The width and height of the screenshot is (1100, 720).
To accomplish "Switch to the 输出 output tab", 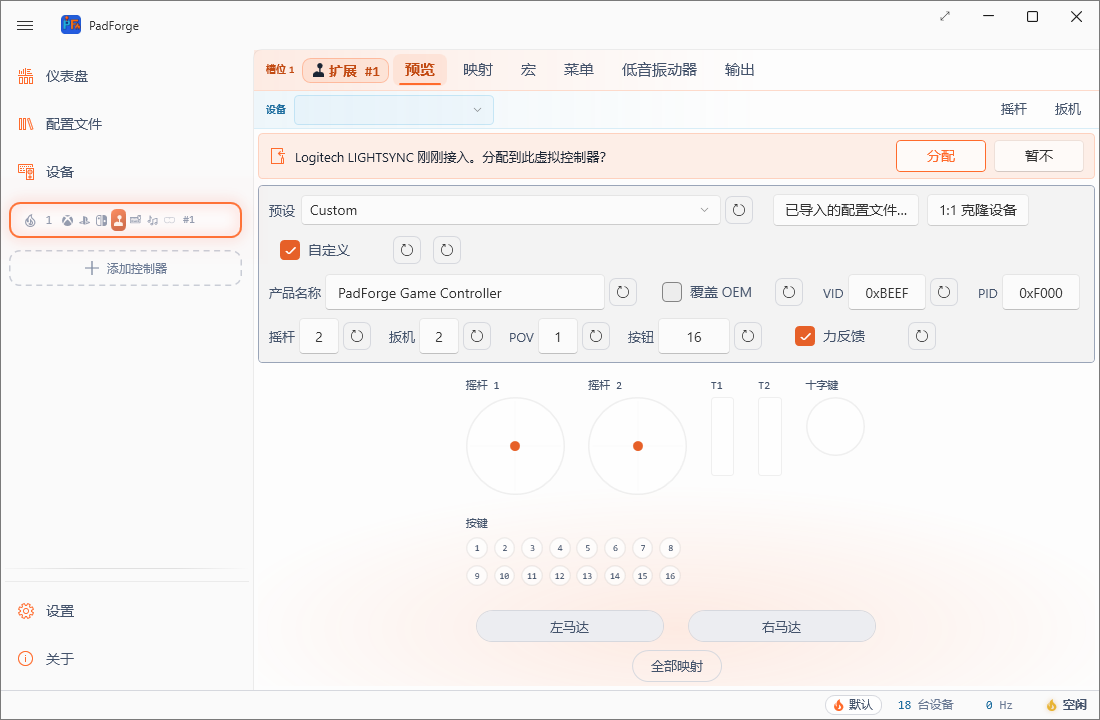I will (739, 69).
